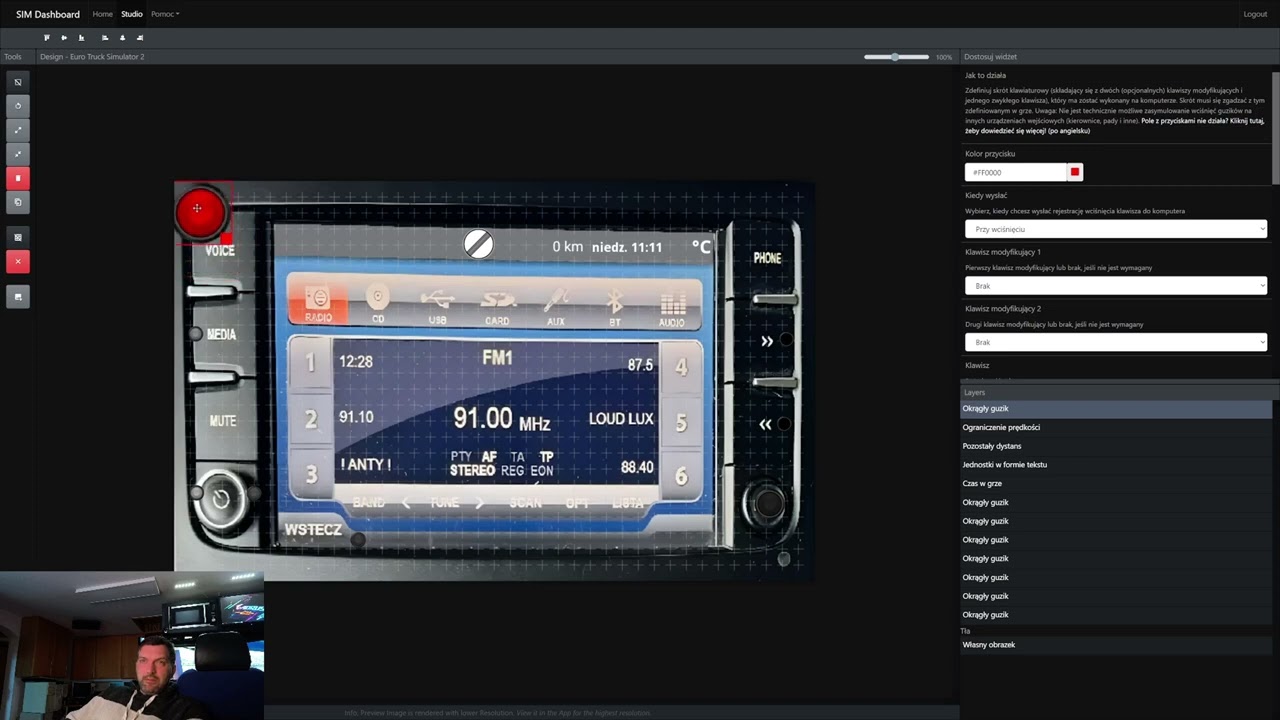The image size is (1280, 720).
Task: Click the red square resize handle of widget
Action: (227, 239)
